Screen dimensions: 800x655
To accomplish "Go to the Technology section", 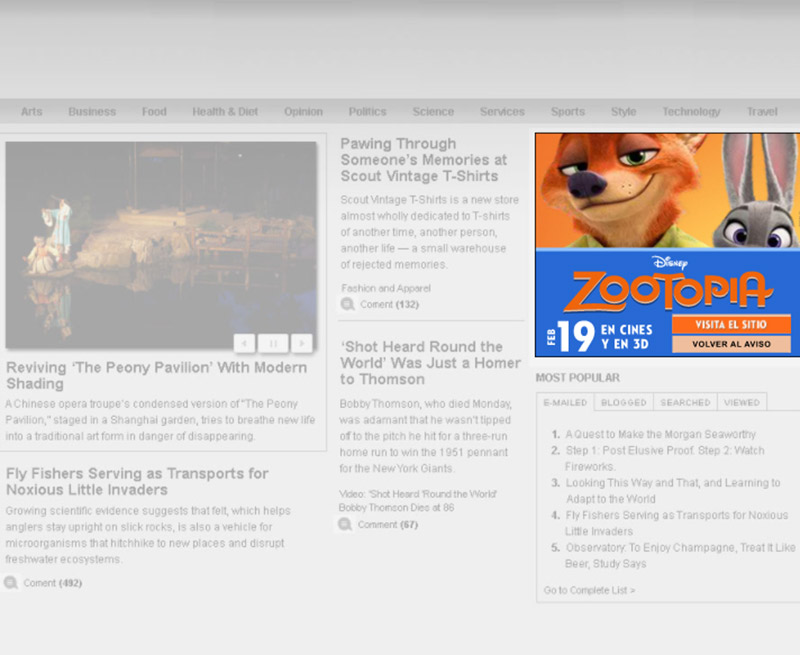I will point(691,112).
